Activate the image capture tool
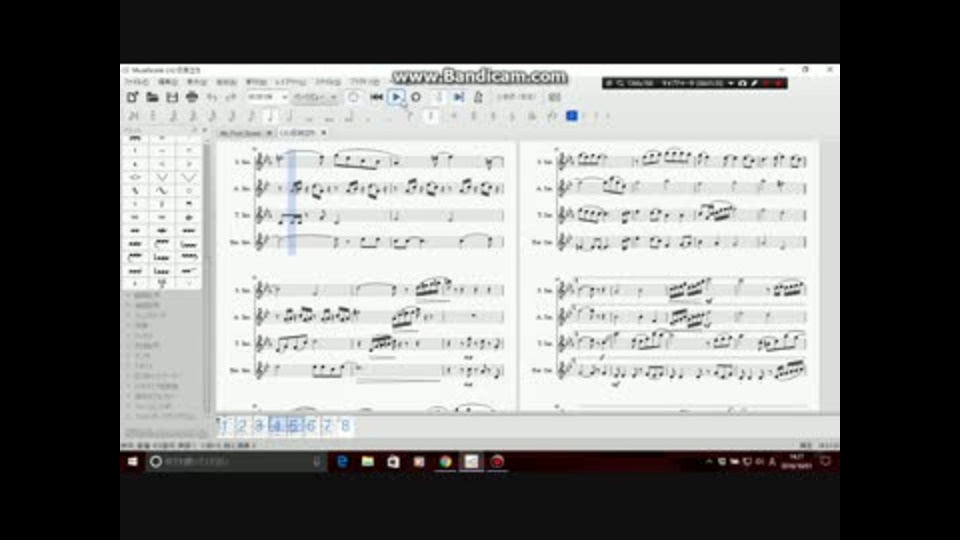 click(x=555, y=97)
